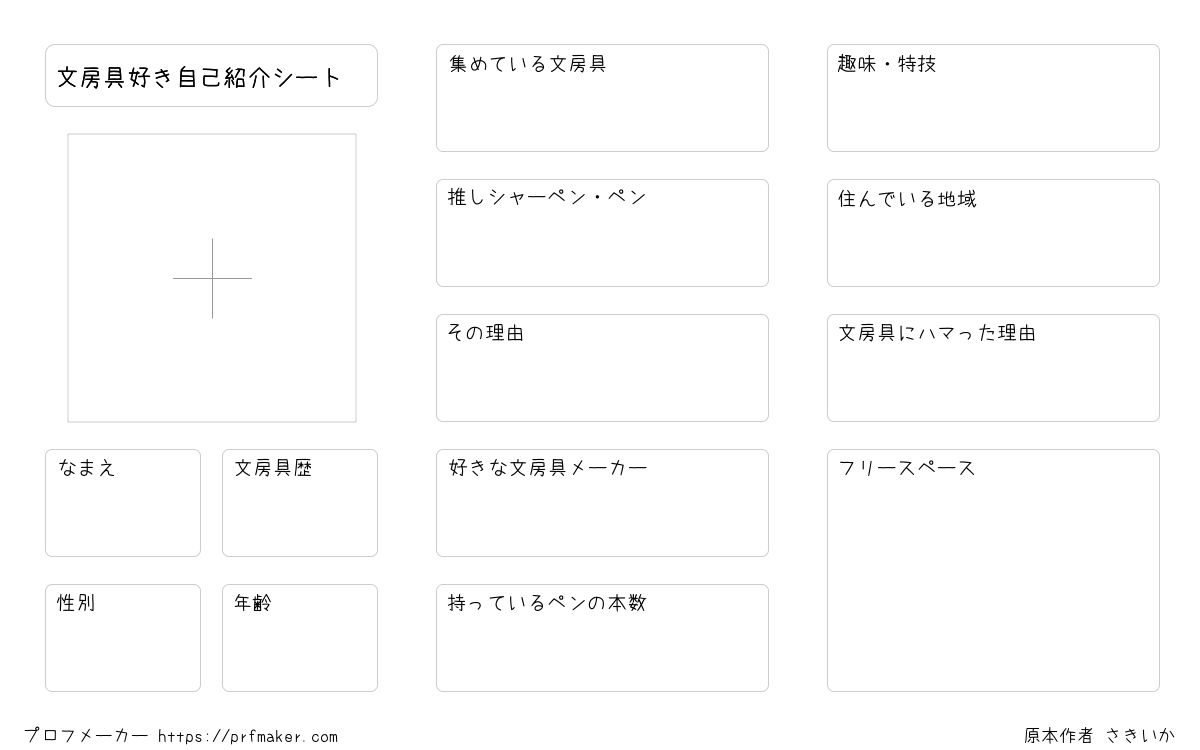Click the 持っているペンの本数 box
Screen dimensions: 1200x750
(x=602, y=638)
